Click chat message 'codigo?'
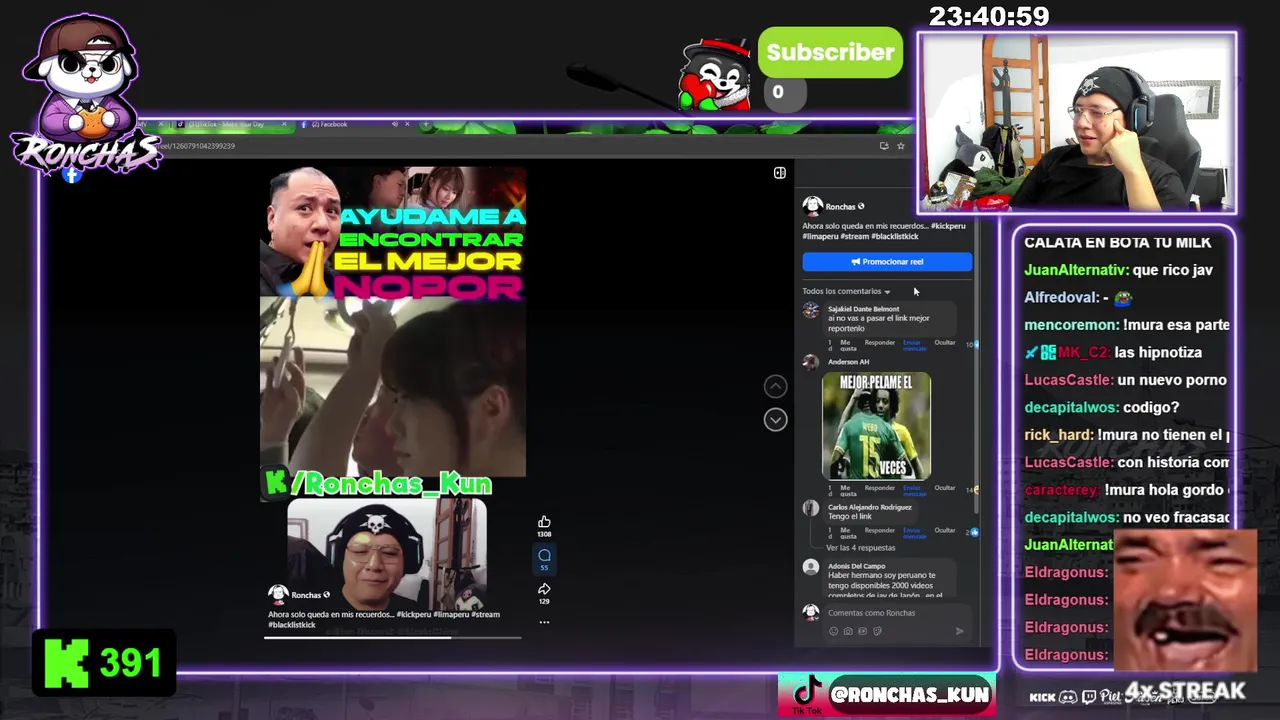Viewport: 1280px width, 720px height. click(1151, 407)
